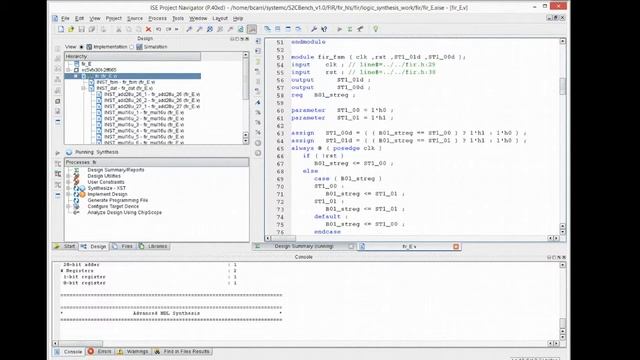640x360 pixels.
Task: Click the light bulb tips toolbar icon
Action: tap(376, 29)
